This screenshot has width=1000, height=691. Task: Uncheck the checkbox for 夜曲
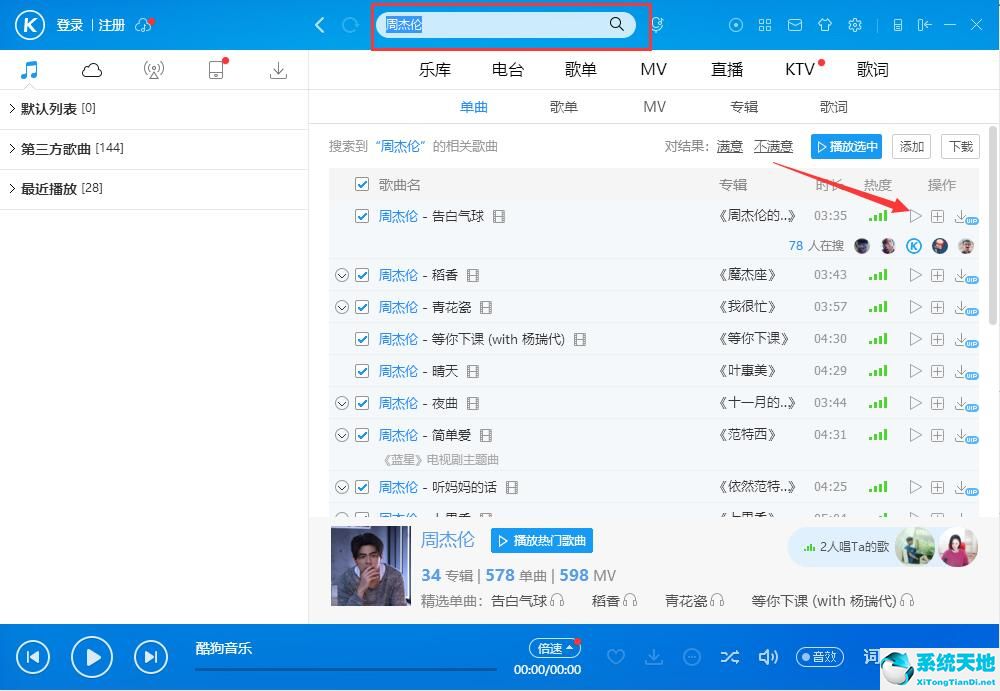362,403
